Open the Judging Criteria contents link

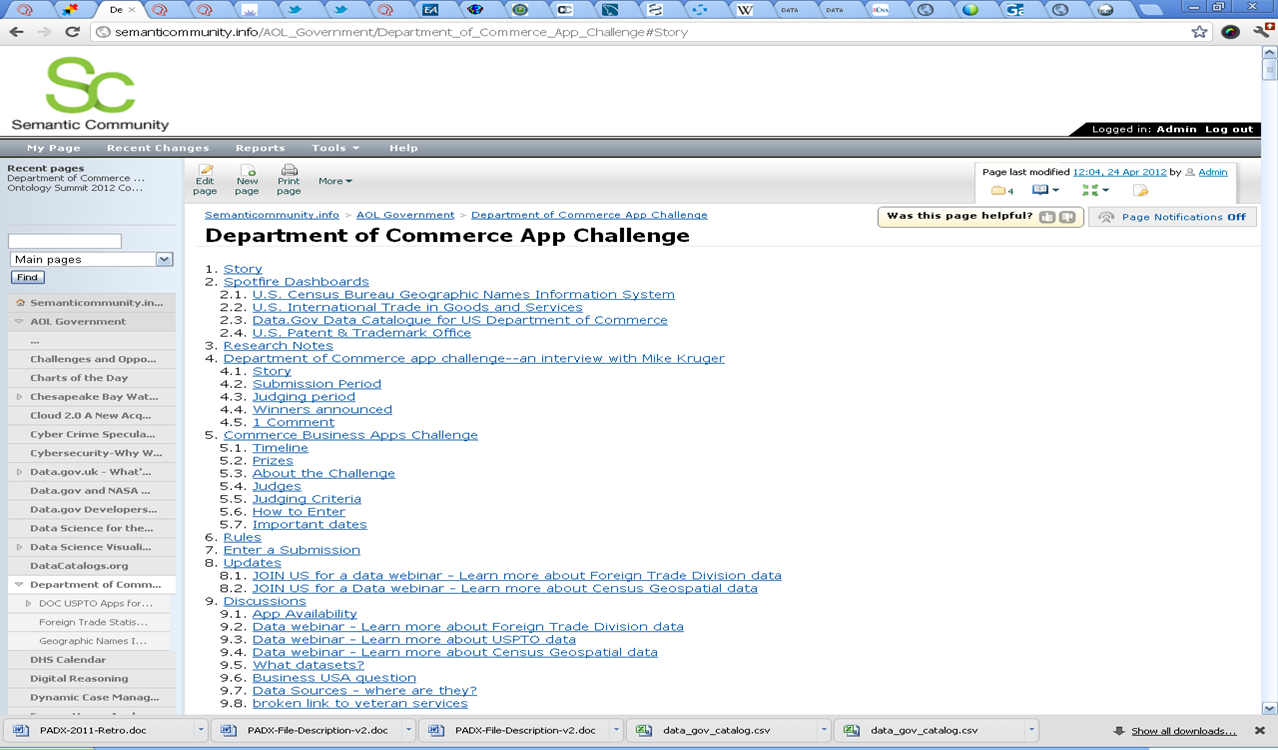tap(307, 499)
